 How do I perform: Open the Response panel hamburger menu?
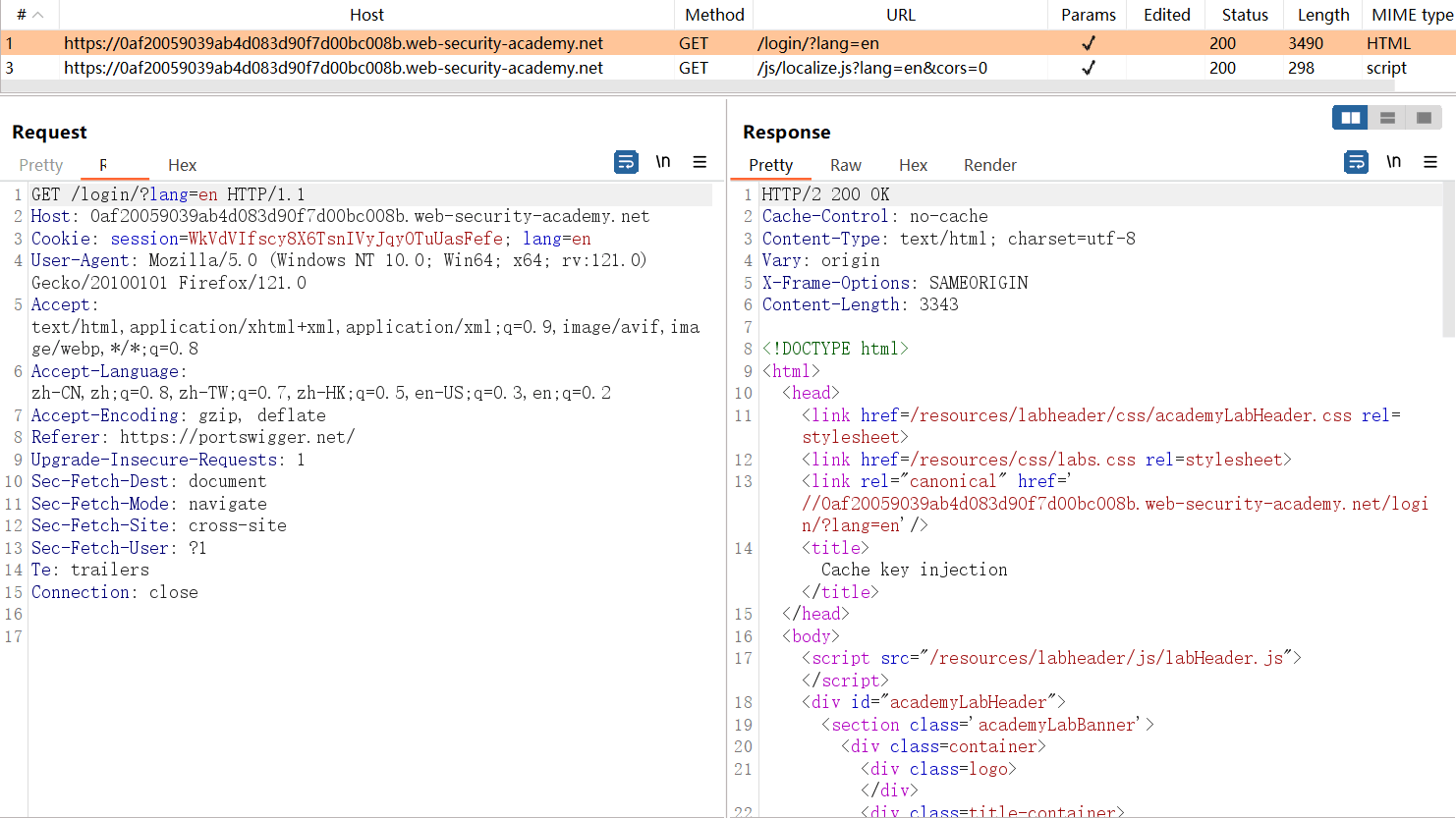[x=1430, y=162]
